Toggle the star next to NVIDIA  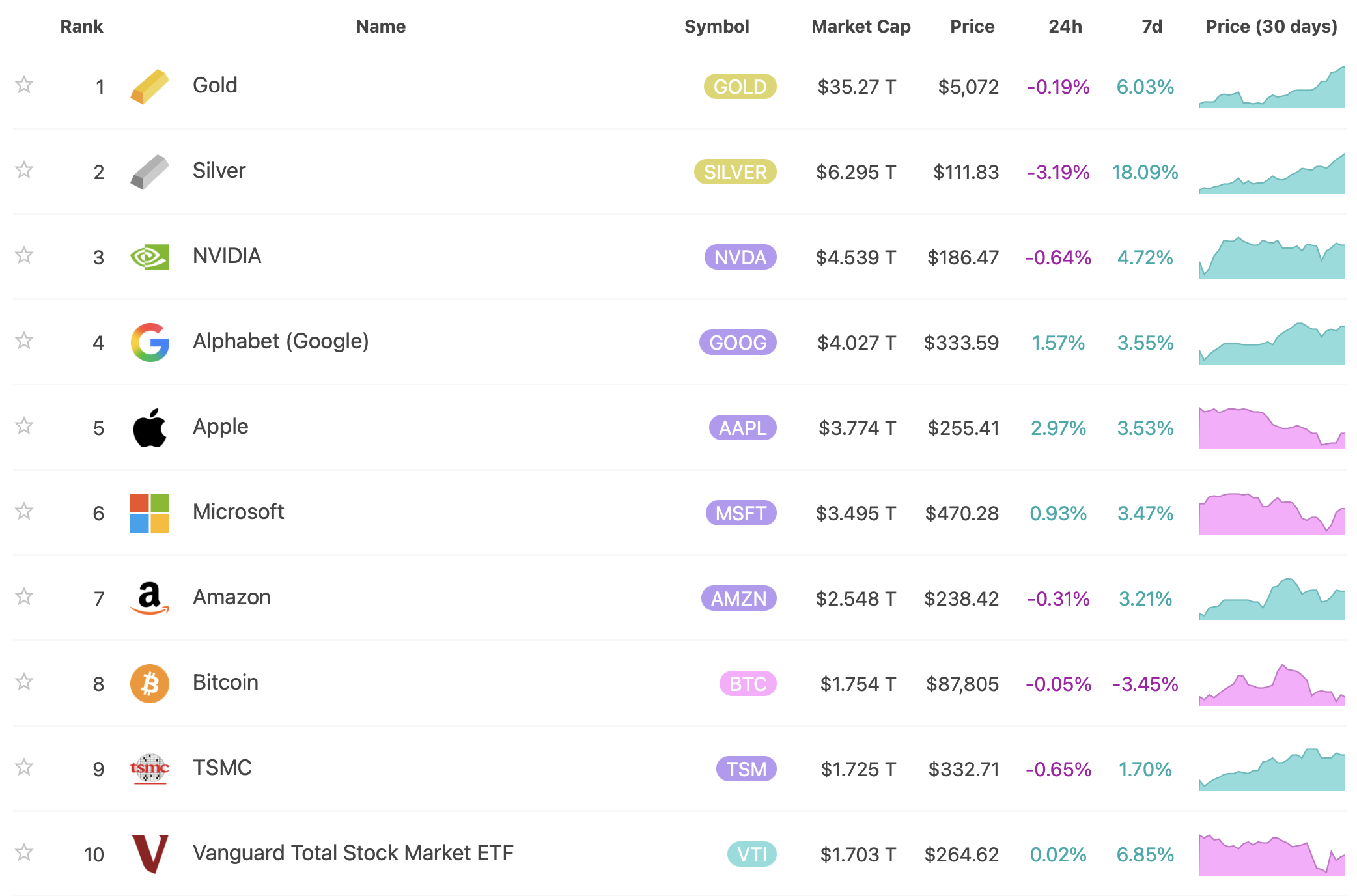point(24,255)
